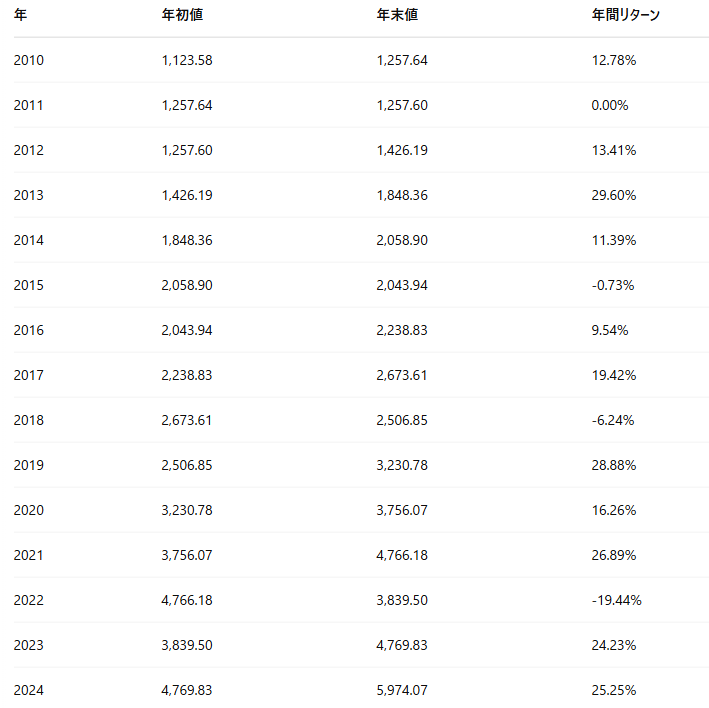The image size is (709, 708).
Task: Select the 2015 return -0.73%
Action: tap(613, 285)
